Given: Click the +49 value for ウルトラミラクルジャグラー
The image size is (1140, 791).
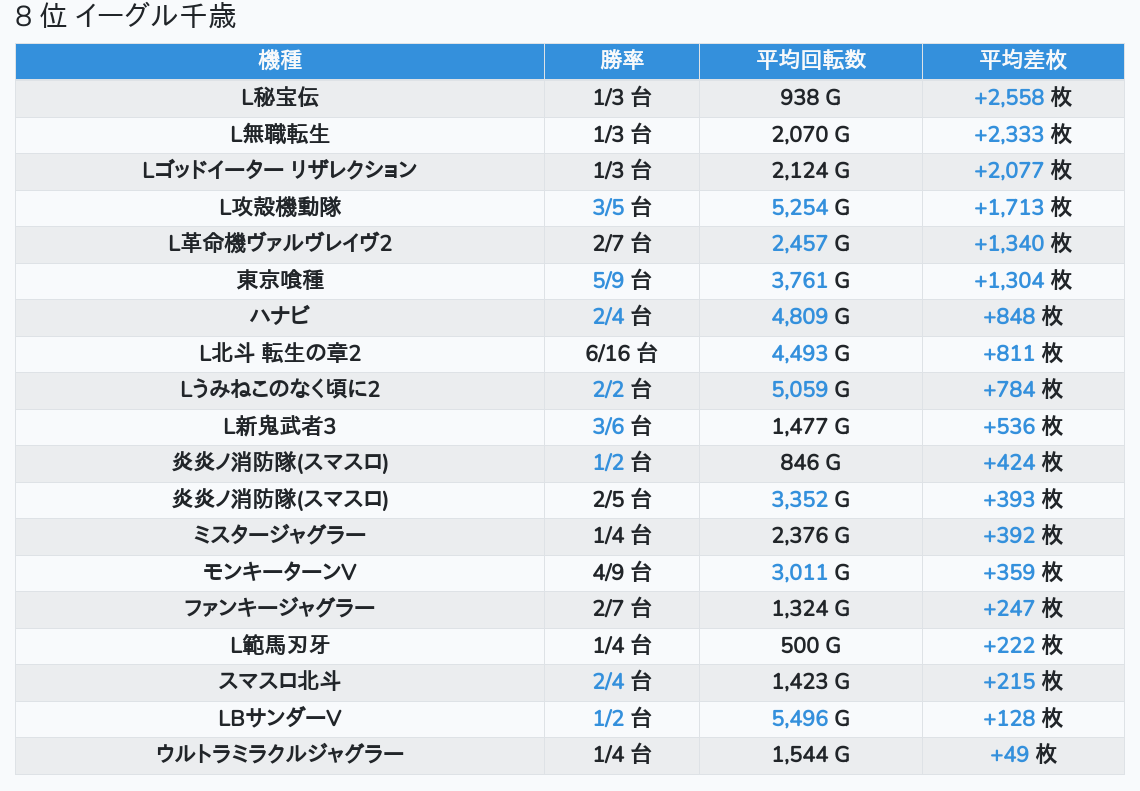Looking at the screenshot, I should pos(1009,754).
